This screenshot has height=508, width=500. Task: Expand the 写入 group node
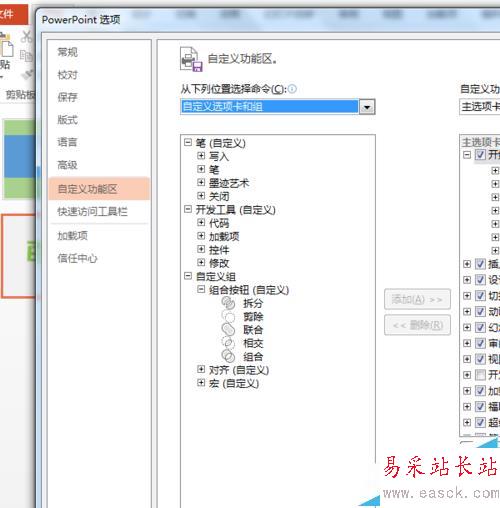point(201,156)
